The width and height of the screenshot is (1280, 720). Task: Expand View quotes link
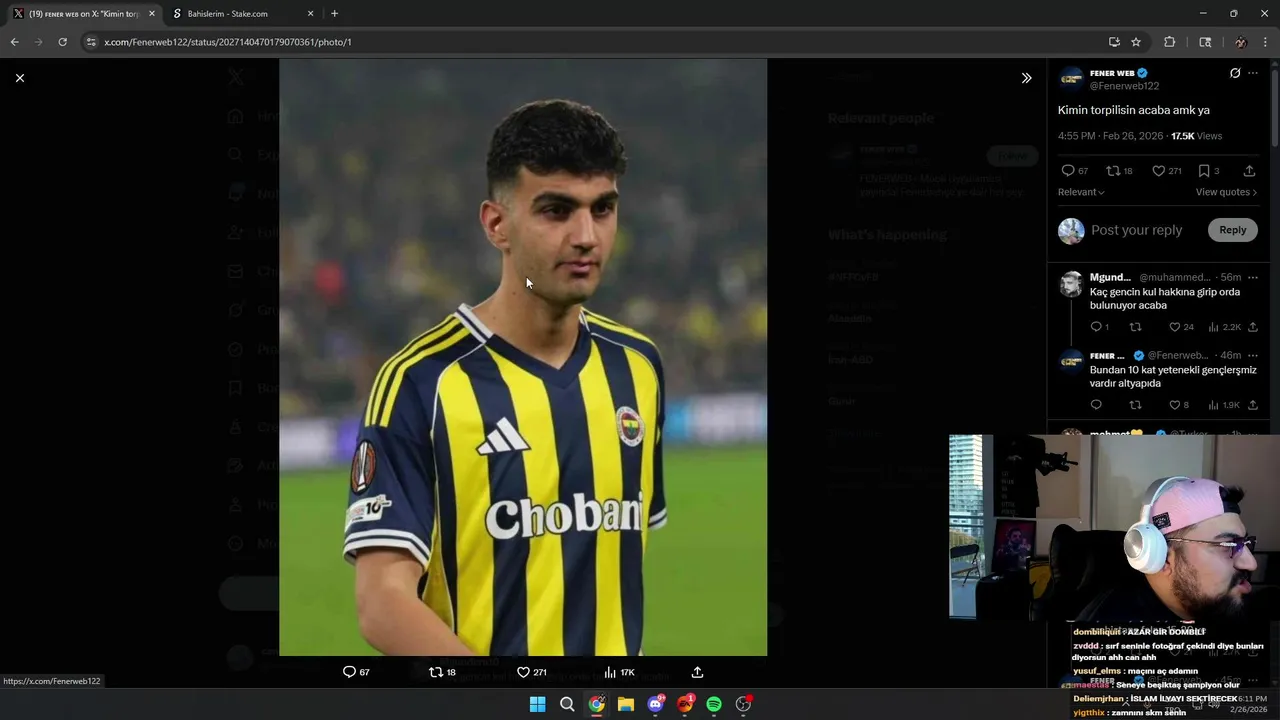(x=1226, y=192)
